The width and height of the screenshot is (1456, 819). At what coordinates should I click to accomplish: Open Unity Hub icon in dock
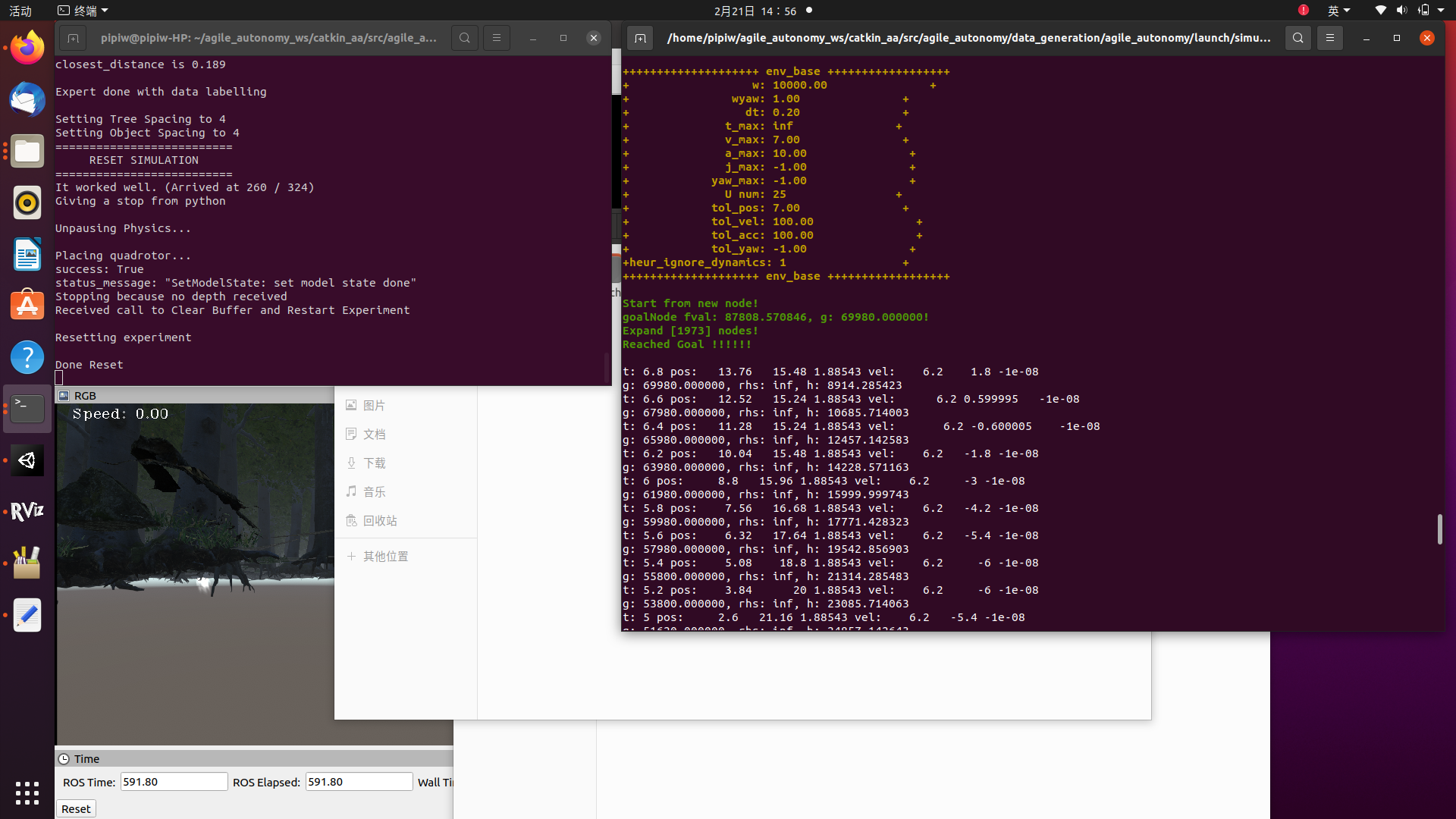coord(27,460)
